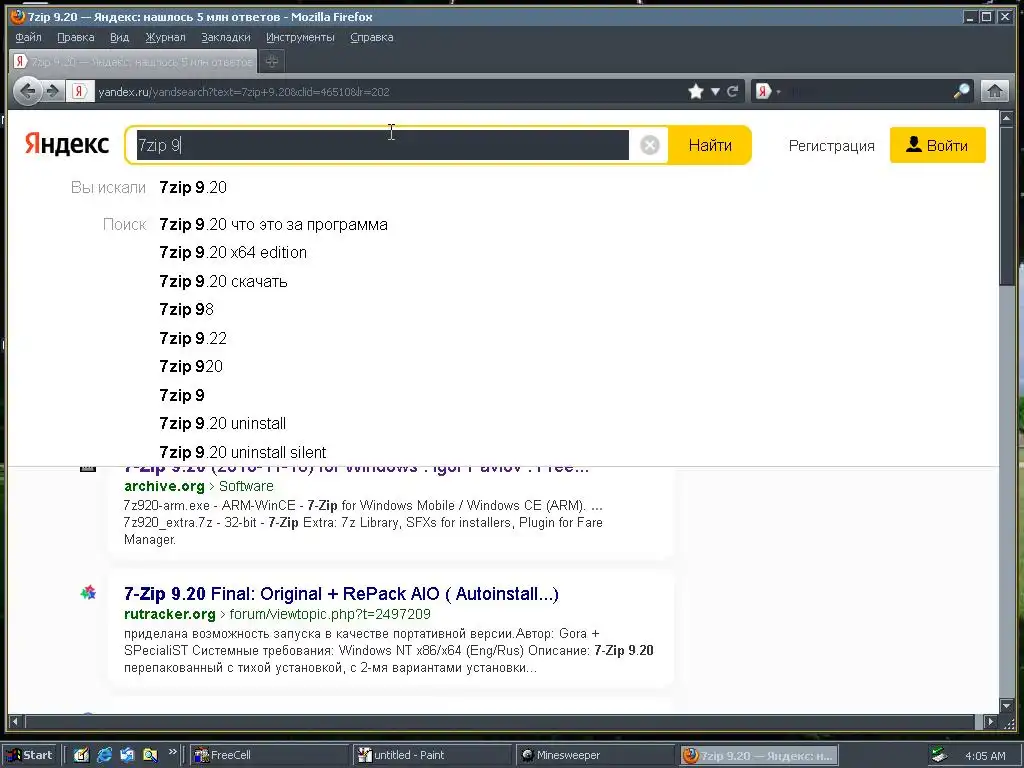
Task: Choose suggestion '7zip 9.22'
Action: tap(193, 338)
